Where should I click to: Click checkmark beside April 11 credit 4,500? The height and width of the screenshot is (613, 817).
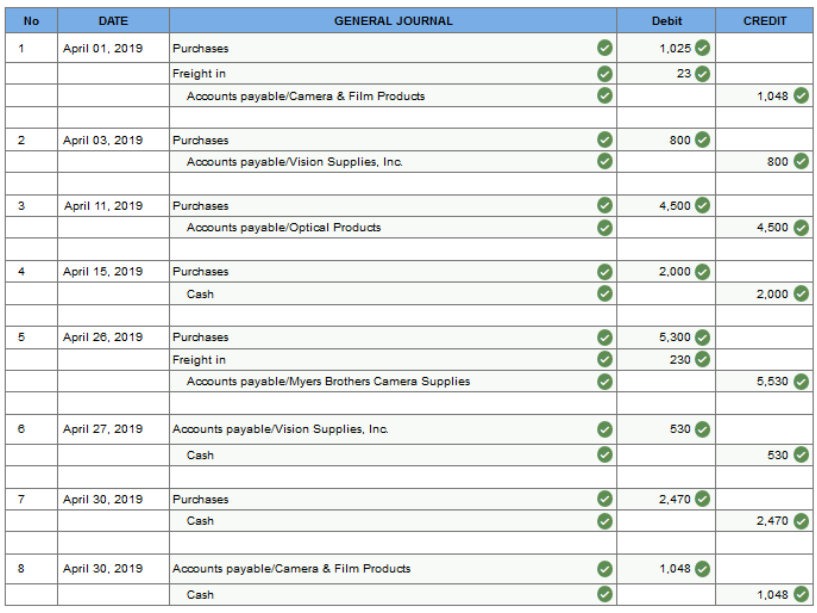coord(801,228)
